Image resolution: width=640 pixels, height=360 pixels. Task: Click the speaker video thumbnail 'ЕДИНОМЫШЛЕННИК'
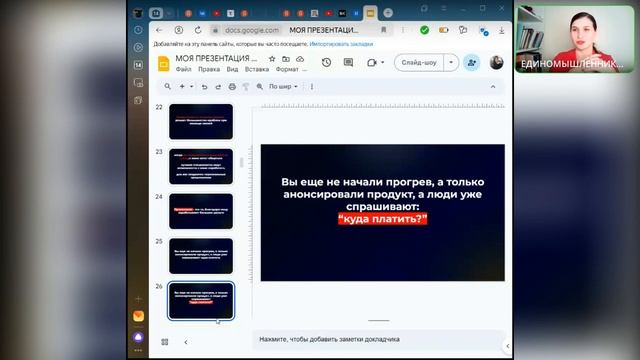(575, 40)
